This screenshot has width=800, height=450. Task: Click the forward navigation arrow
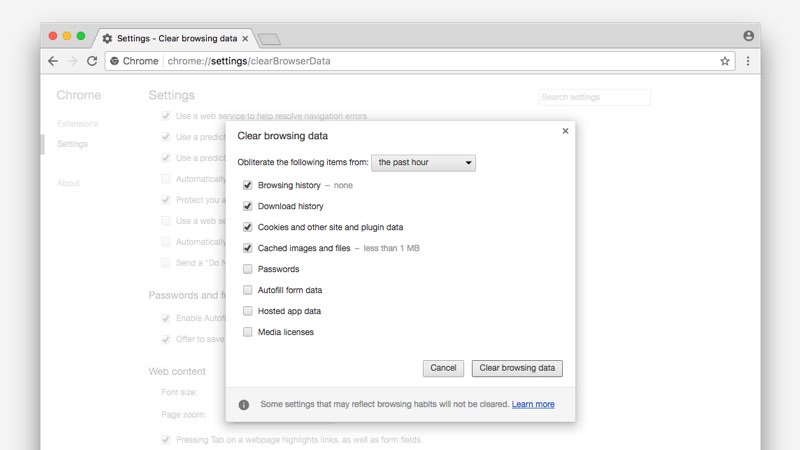(x=72, y=61)
